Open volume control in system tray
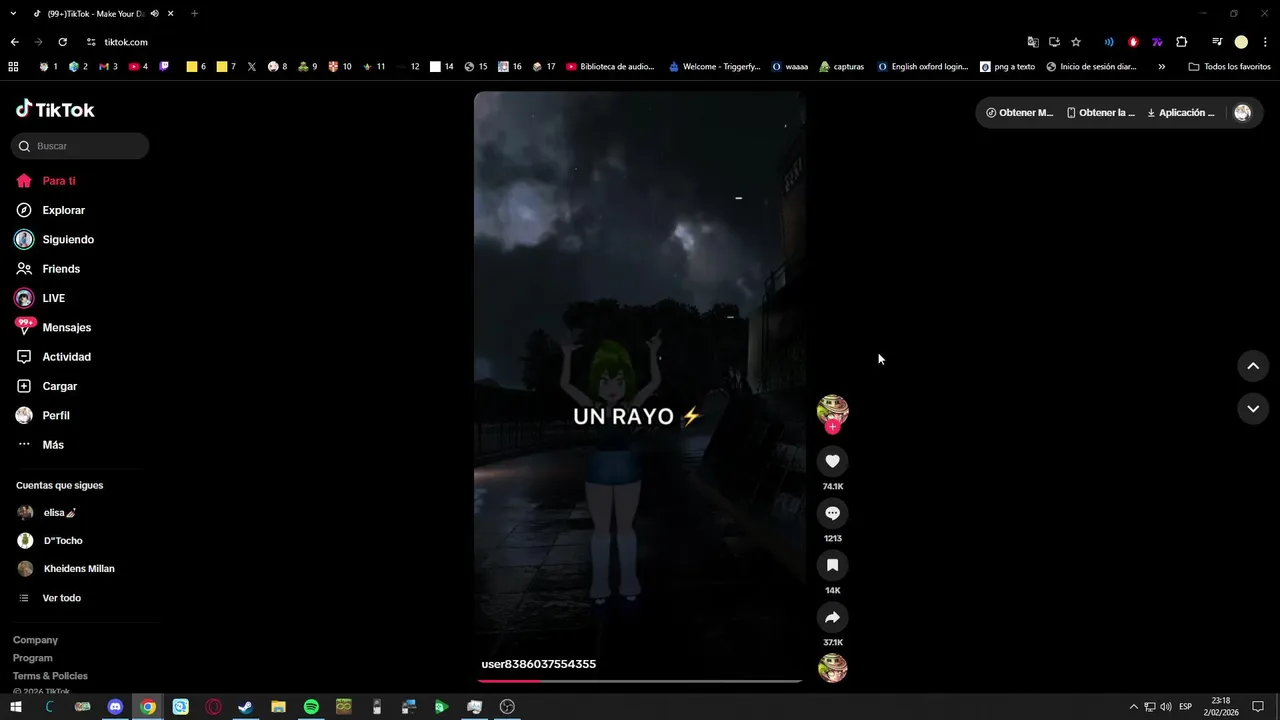 pyautogui.click(x=1165, y=707)
